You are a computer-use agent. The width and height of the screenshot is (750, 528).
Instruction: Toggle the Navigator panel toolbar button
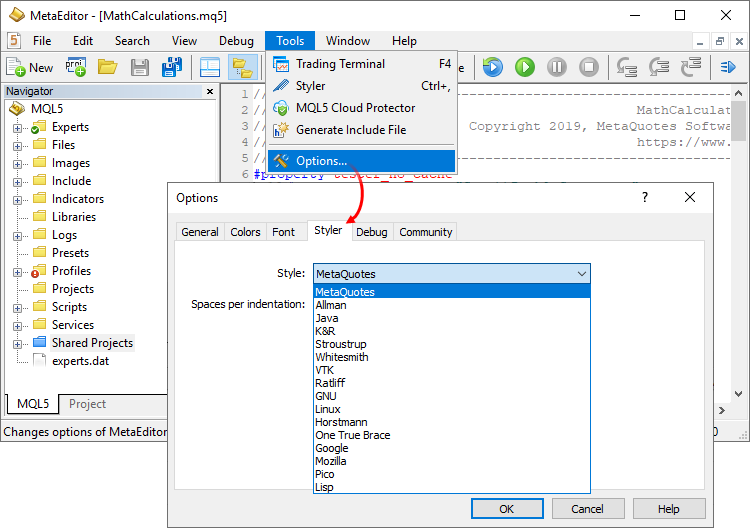click(241, 67)
